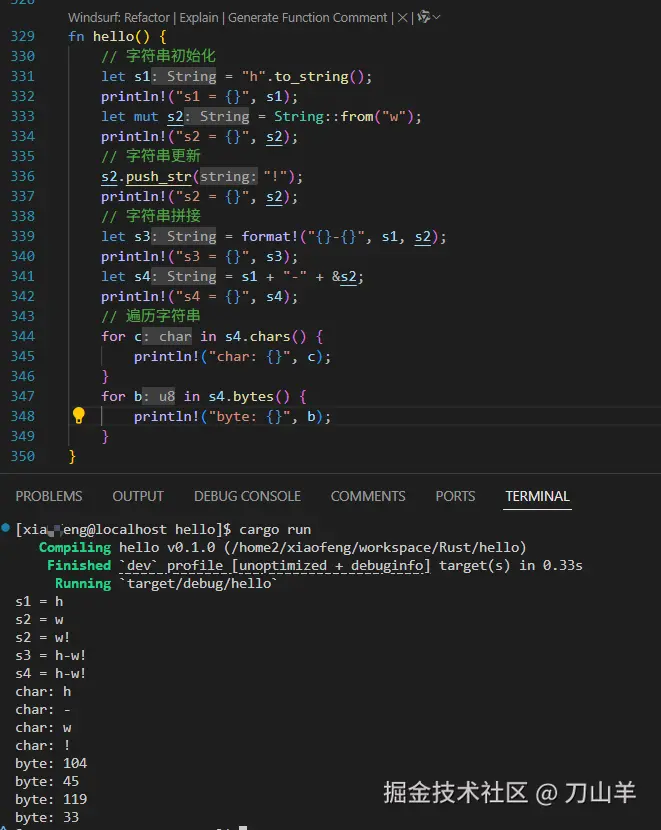Dismiss the Windsurf code lens with X
Screen dimensions: 661x830
(x=402, y=17)
